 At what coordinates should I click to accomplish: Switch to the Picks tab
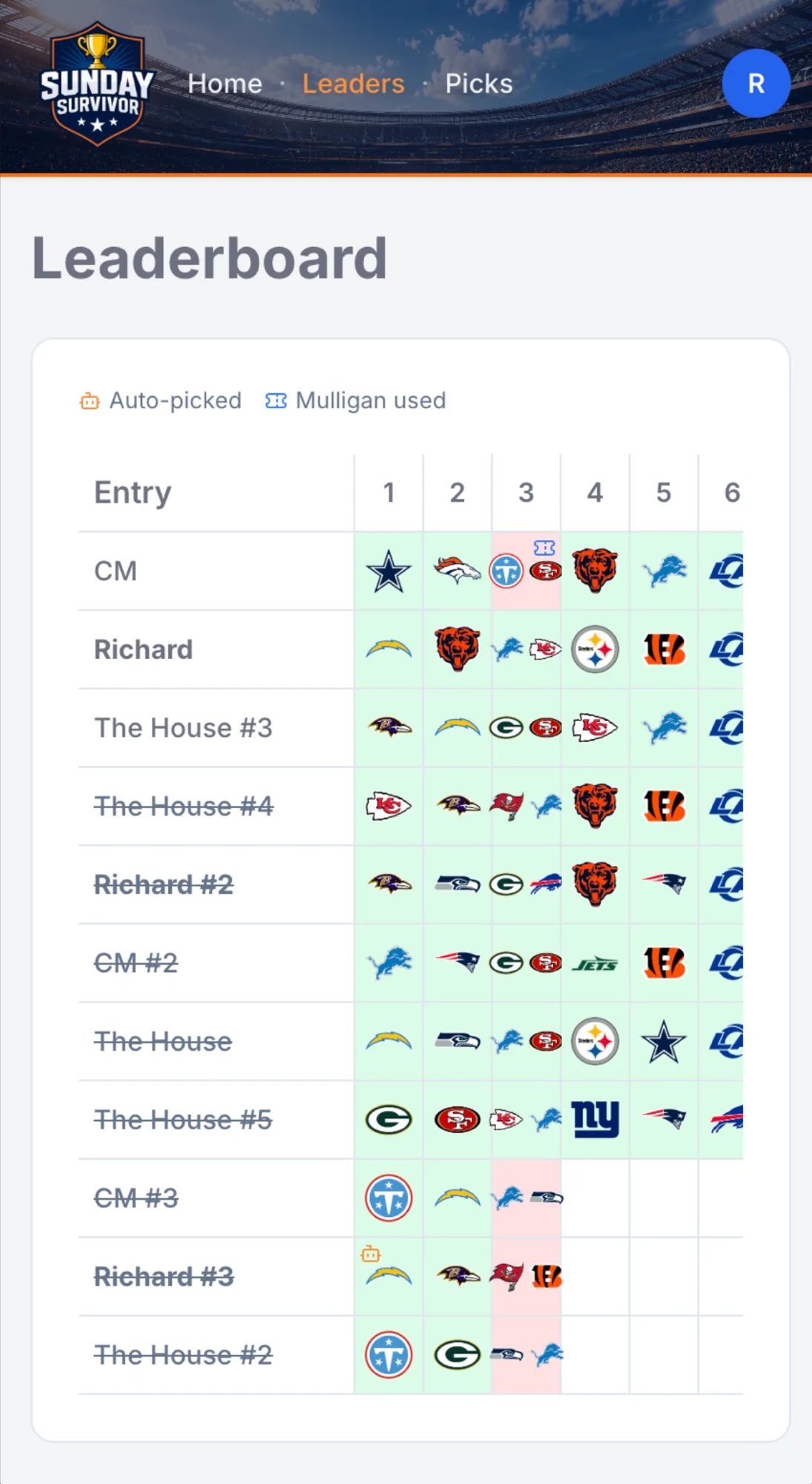(x=479, y=84)
